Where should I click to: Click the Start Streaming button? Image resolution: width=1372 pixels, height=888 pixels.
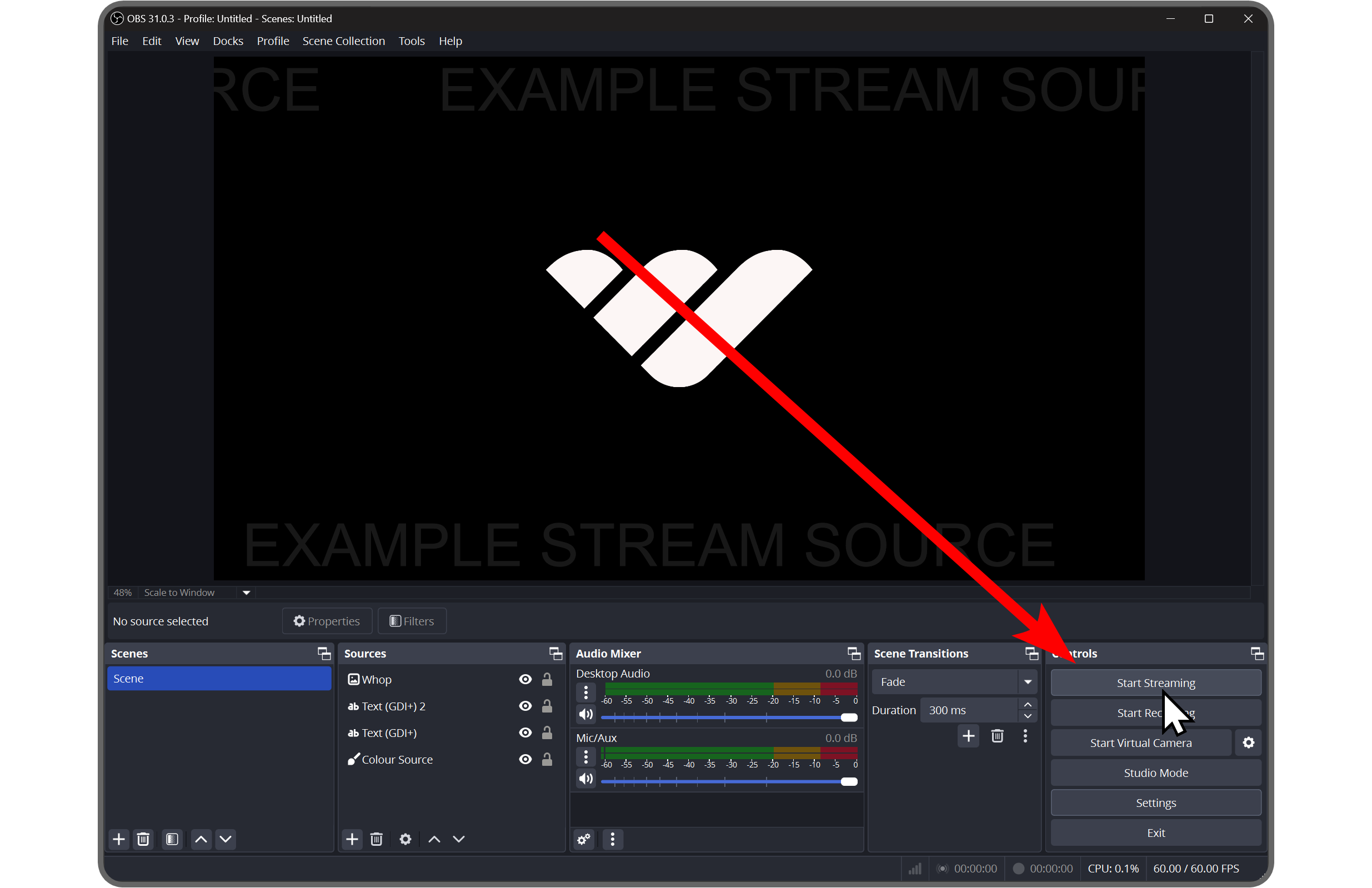[1155, 683]
